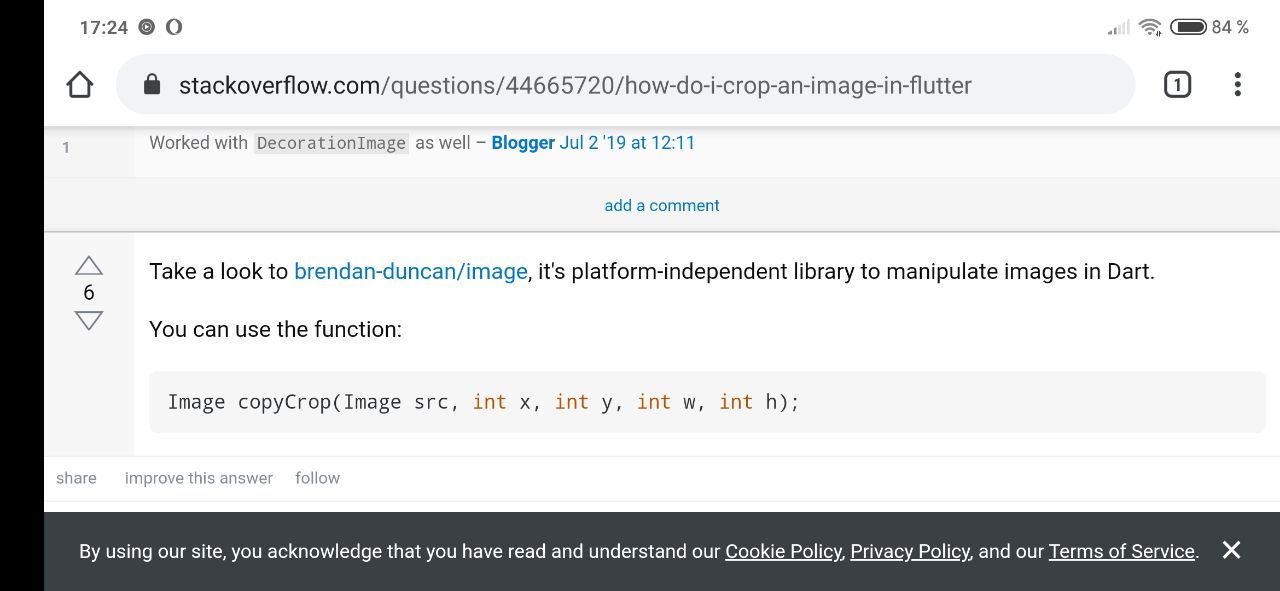Viewport: 1280px width, 591px height.
Task: Tap the '84 %' battery percentage
Action: pyautogui.click(x=1230, y=27)
